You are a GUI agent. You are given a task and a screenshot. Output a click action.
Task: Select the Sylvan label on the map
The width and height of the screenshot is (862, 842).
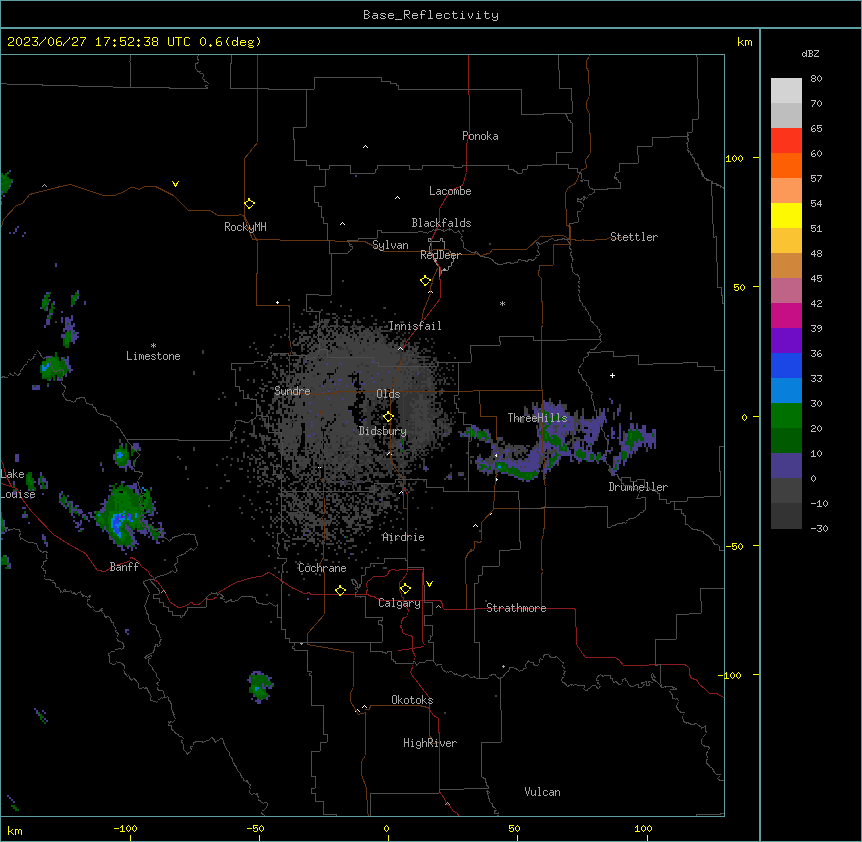[x=390, y=245]
